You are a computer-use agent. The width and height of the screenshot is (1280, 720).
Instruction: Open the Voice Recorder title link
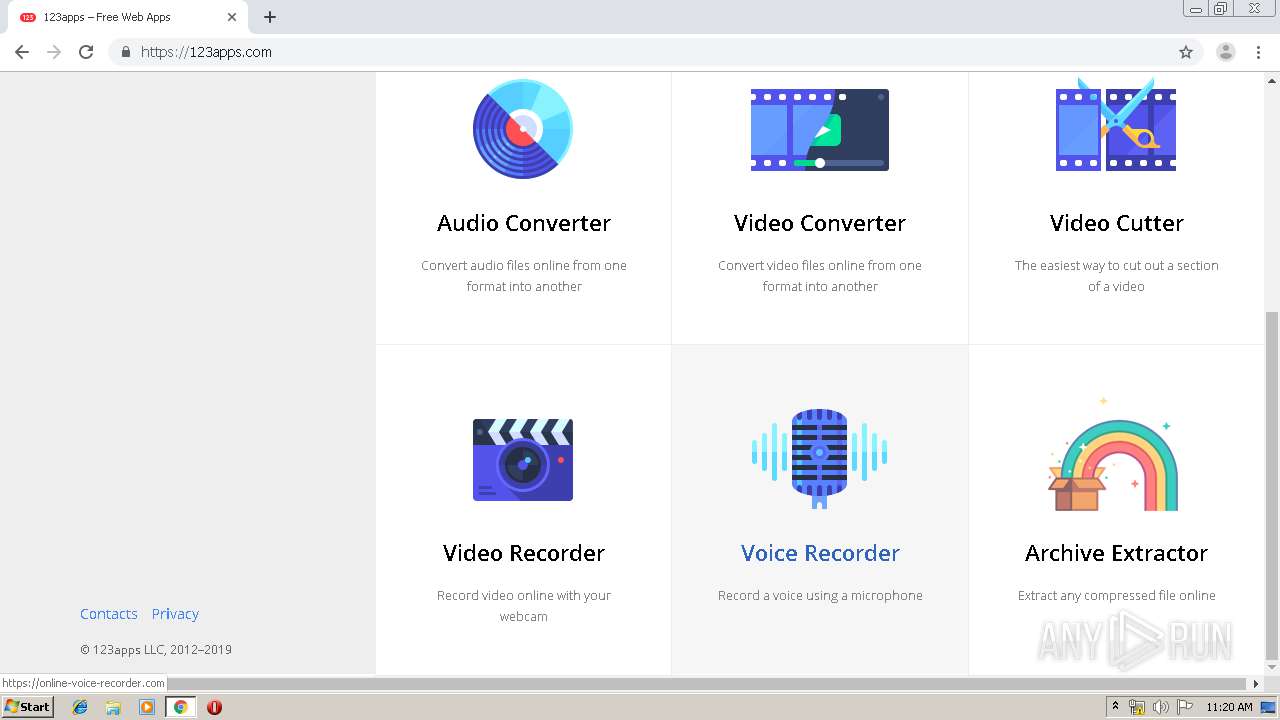point(820,553)
